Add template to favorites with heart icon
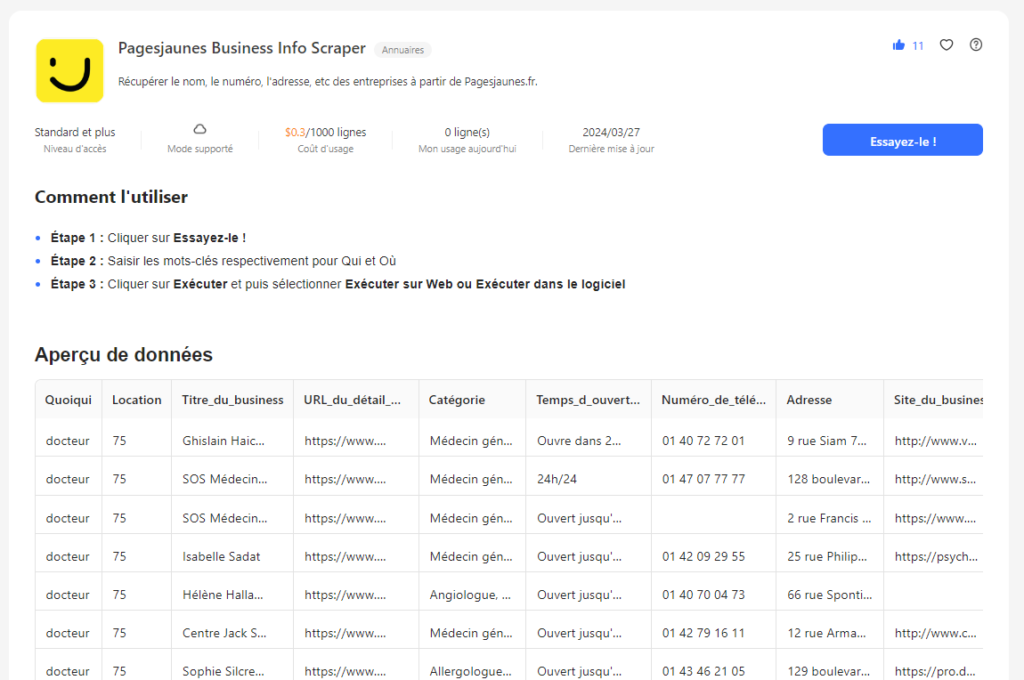The height and width of the screenshot is (680, 1024). click(946, 45)
